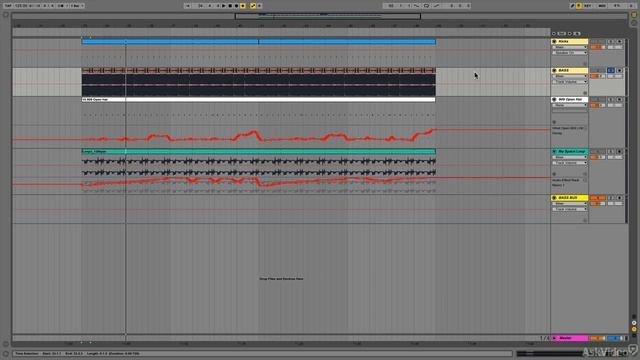Open BASS BUS Track Volume chooser
640x360 pixels.
click(570, 209)
